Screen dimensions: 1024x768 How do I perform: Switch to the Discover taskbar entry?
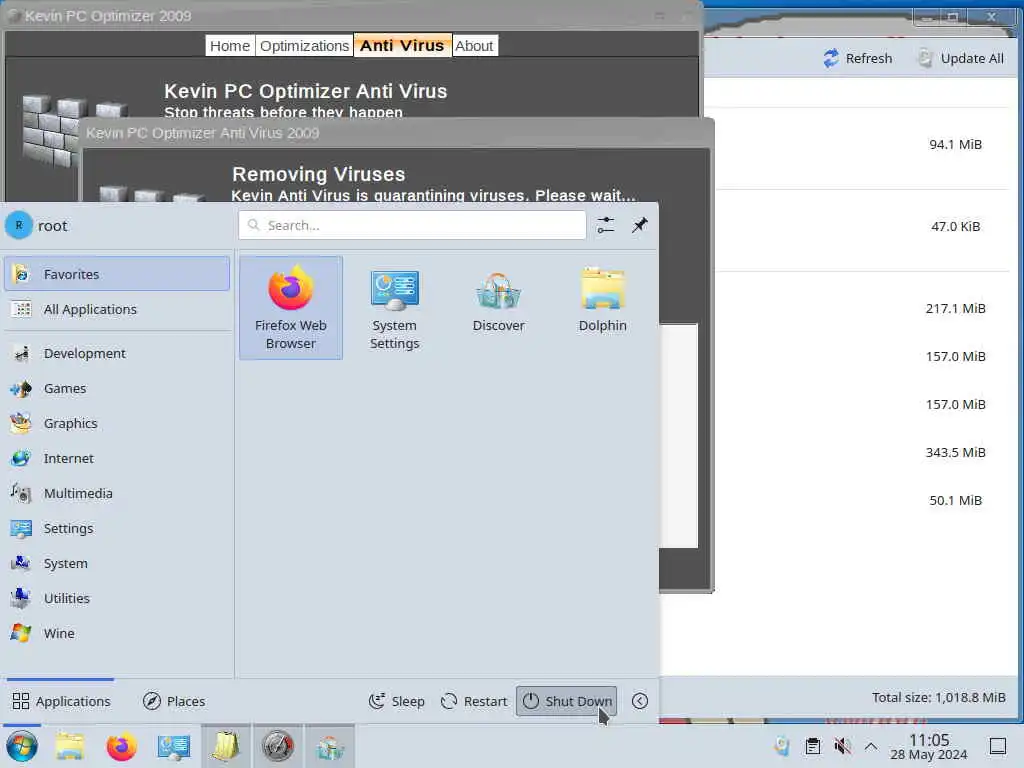[x=330, y=746]
